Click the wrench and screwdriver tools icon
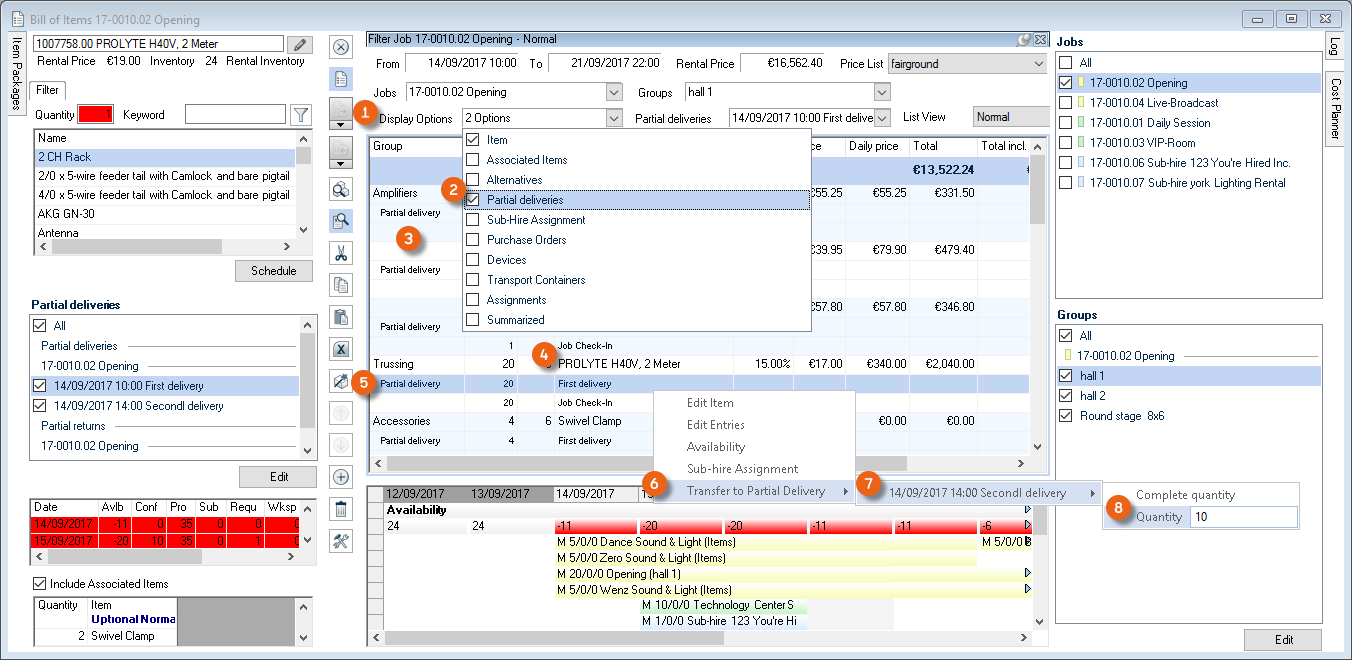The height and width of the screenshot is (660, 1352). pos(341,541)
